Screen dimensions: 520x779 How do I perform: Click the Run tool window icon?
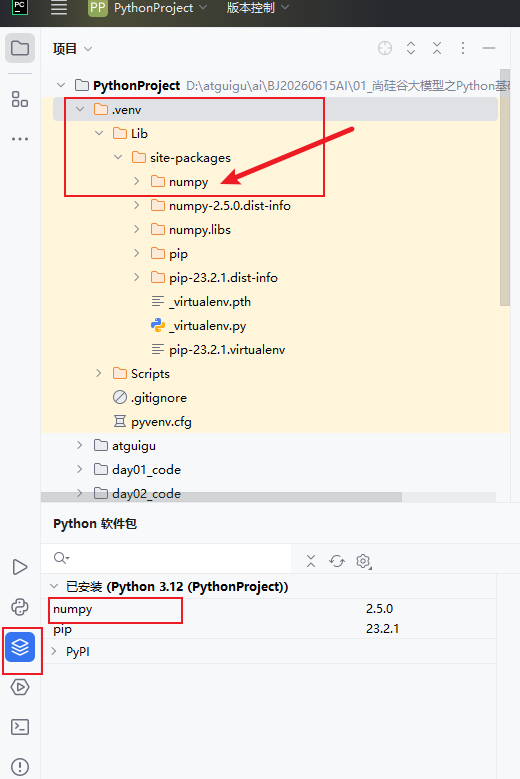[x=20, y=567]
